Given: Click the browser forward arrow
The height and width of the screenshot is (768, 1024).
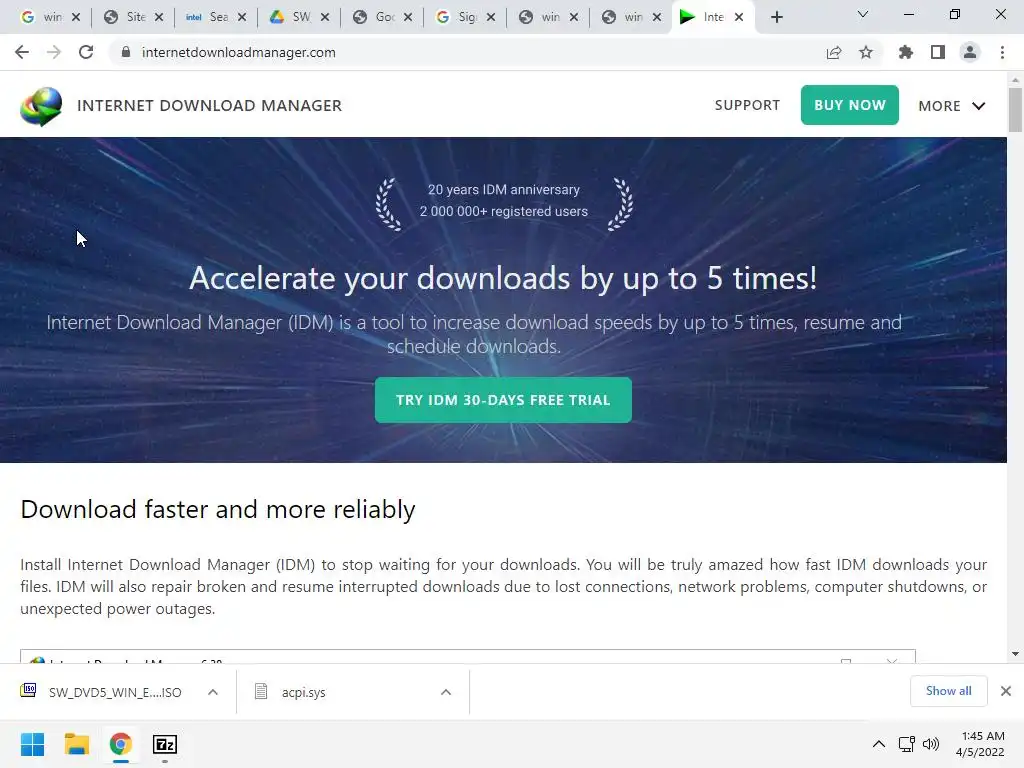Looking at the screenshot, I should (54, 52).
